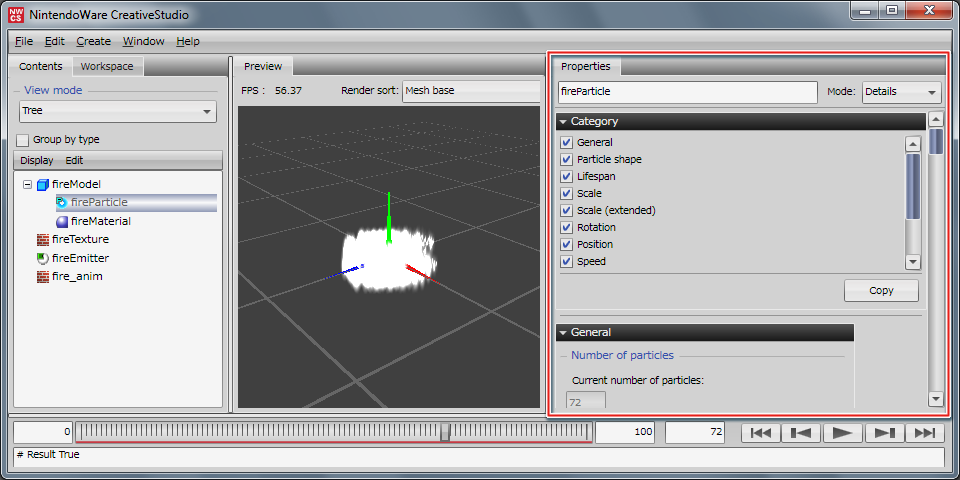Switch to the Workspace tab
Image resolution: width=960 pixels, height=480 pixels.
click(107, 66)
